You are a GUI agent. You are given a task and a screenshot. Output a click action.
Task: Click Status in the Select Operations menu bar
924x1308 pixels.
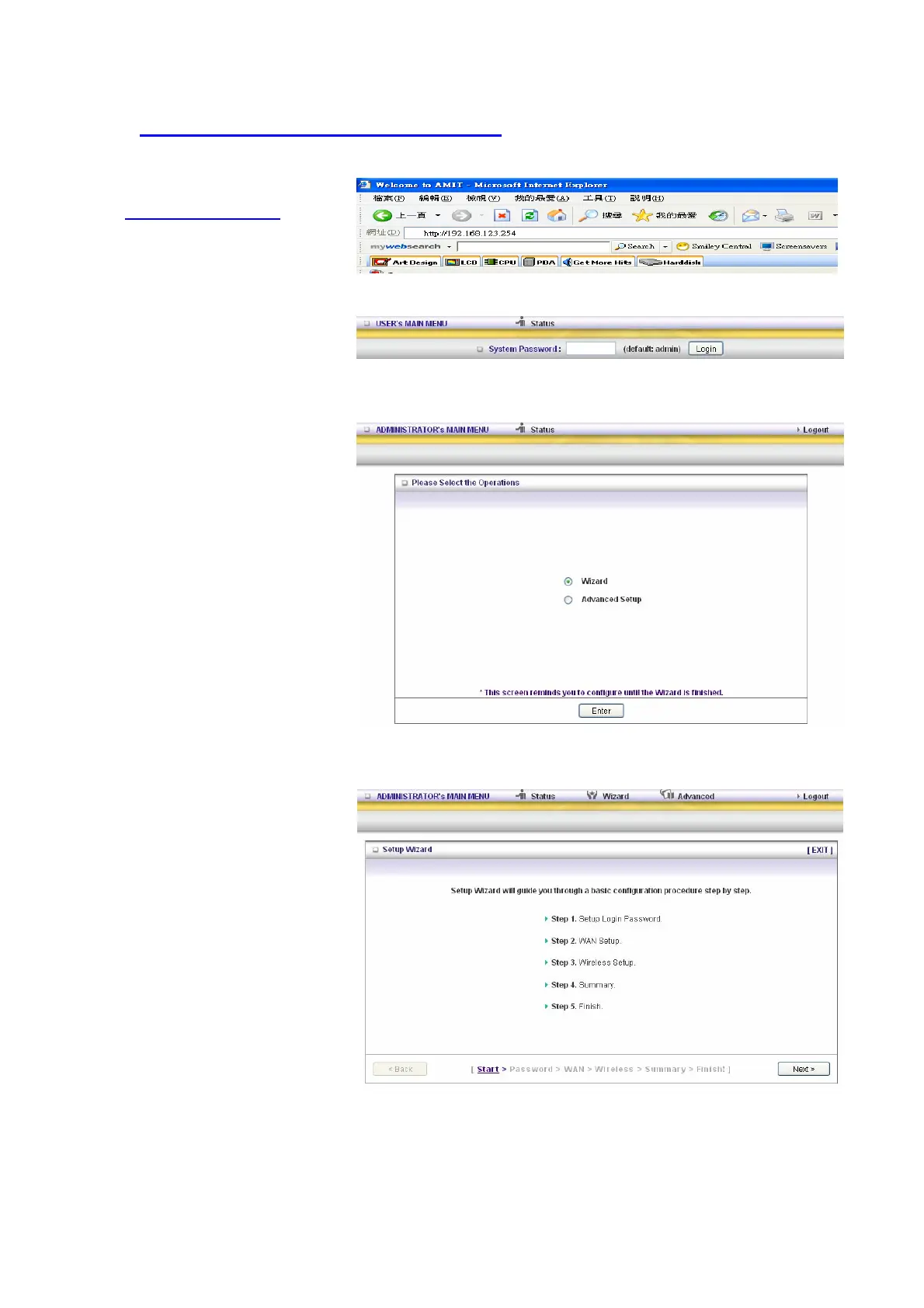(536, 429)
